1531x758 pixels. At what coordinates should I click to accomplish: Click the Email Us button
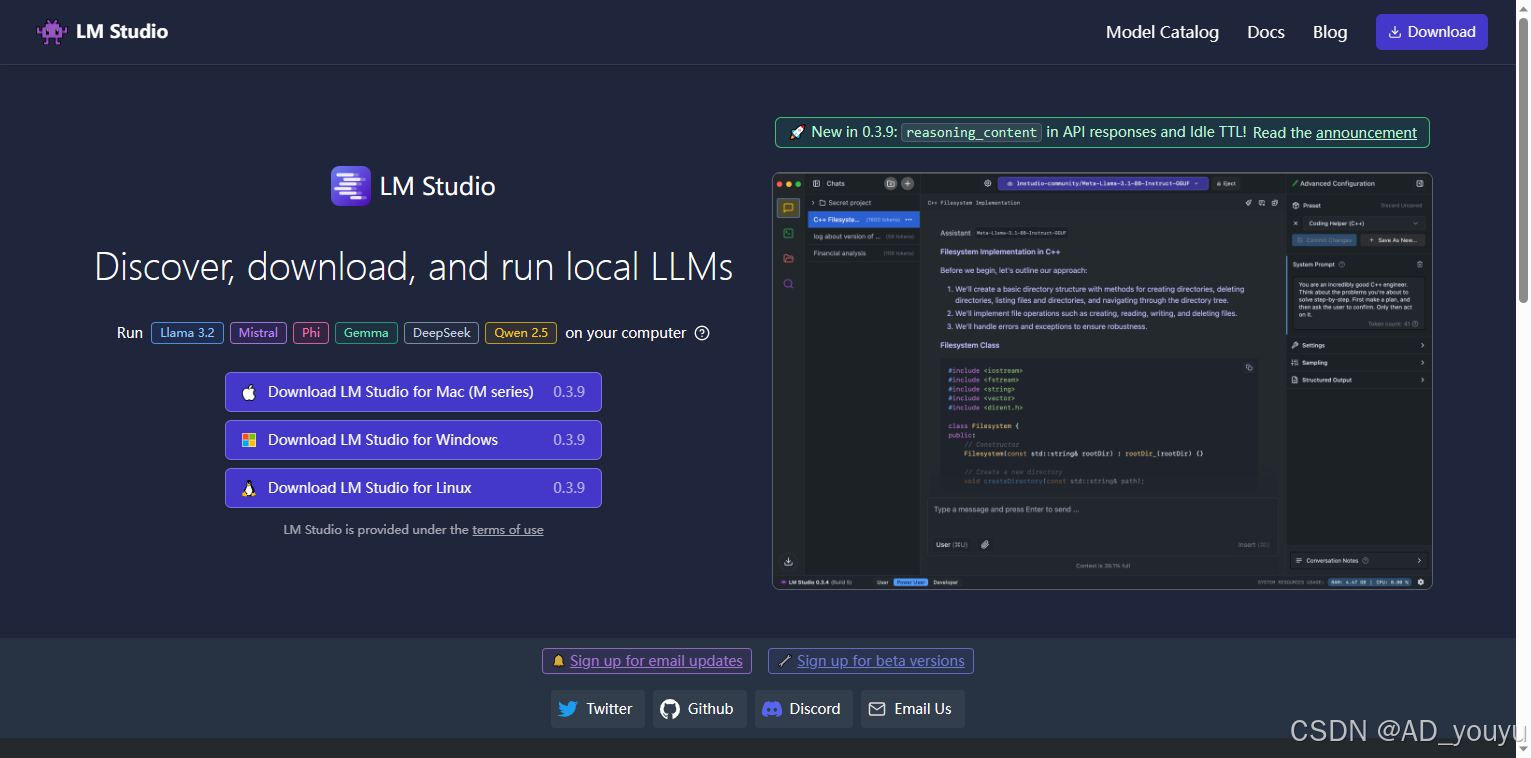pos(912,709)
